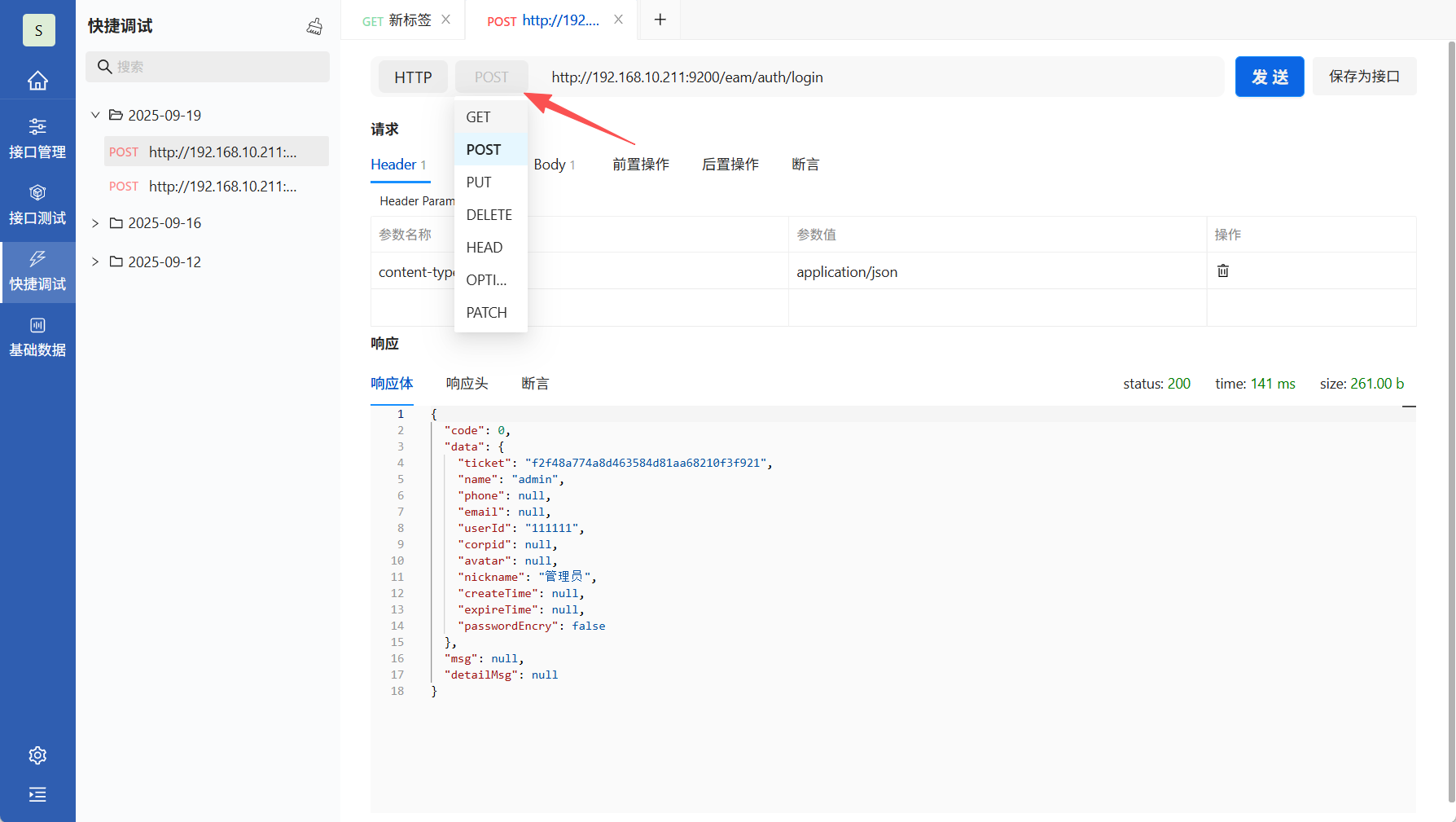
Task: Click the 发送 send button
Action: 1270,77
